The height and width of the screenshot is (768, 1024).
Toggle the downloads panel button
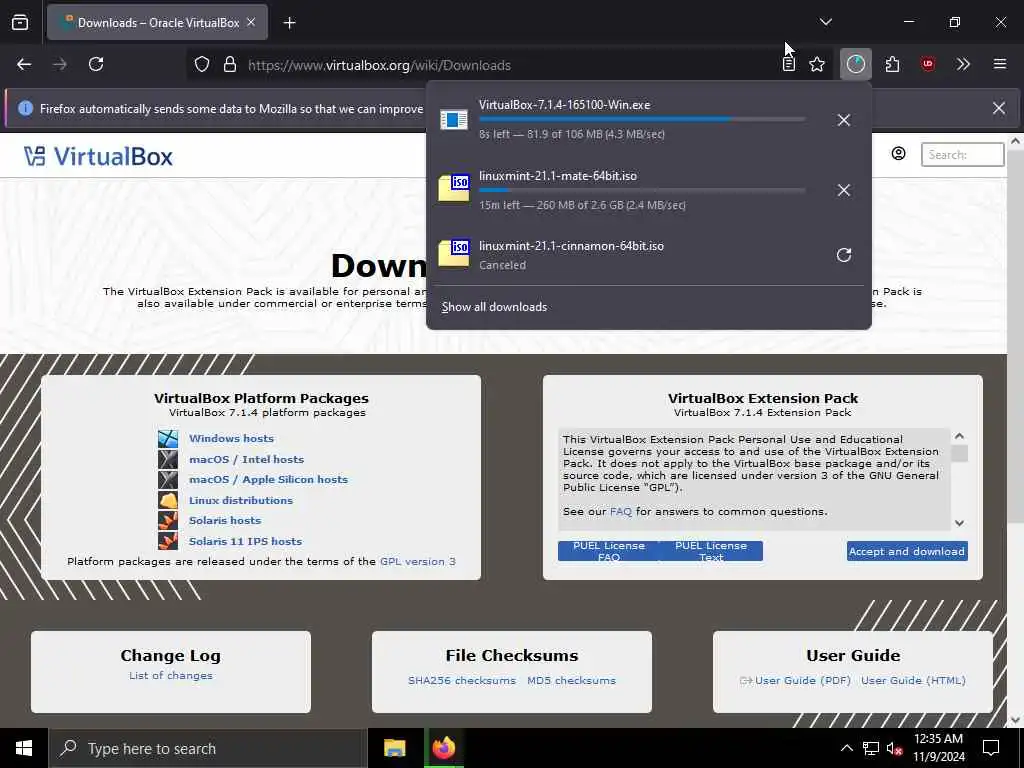tap(856, 64)
